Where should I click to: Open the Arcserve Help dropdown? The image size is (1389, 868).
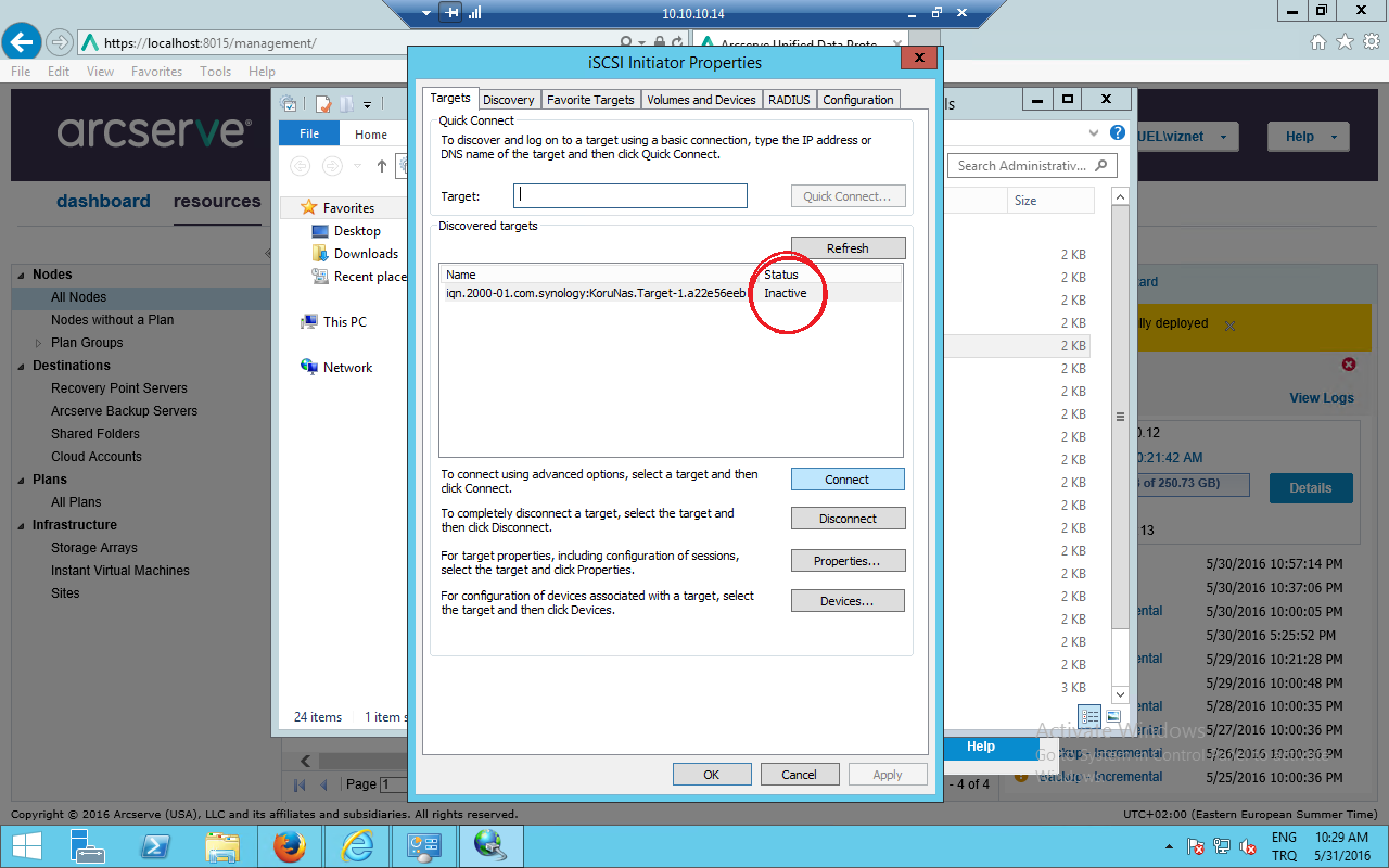1308,137
